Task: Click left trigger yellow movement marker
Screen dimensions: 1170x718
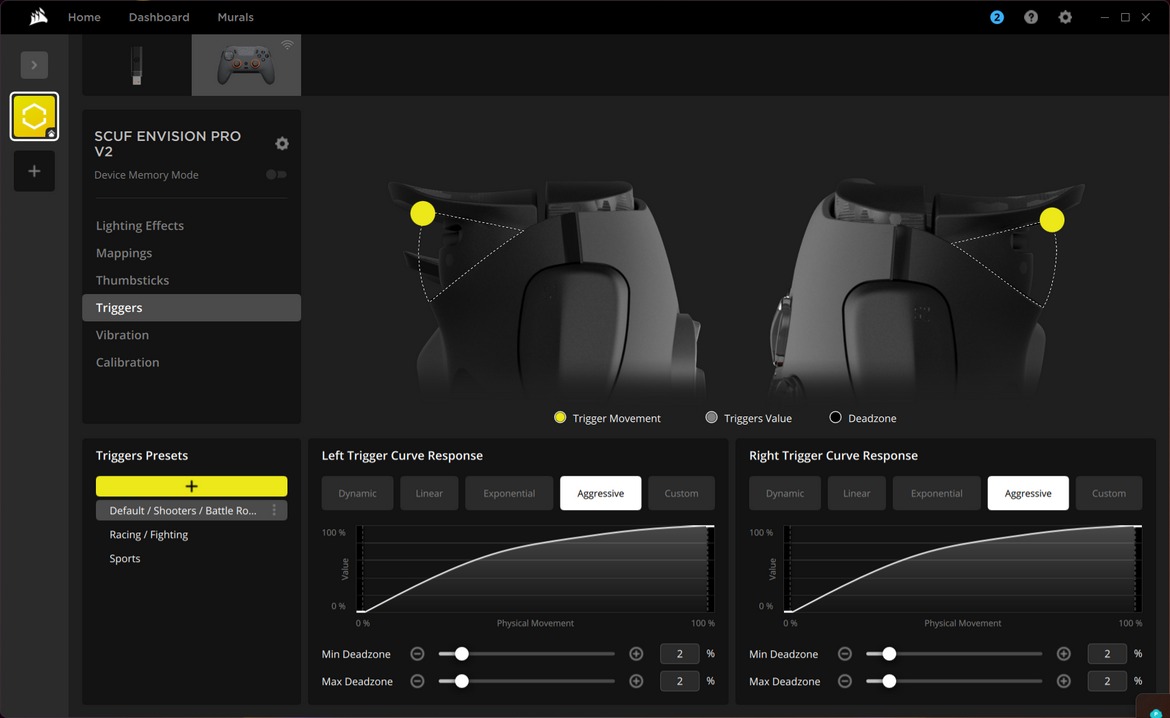Action: [422, 213]
